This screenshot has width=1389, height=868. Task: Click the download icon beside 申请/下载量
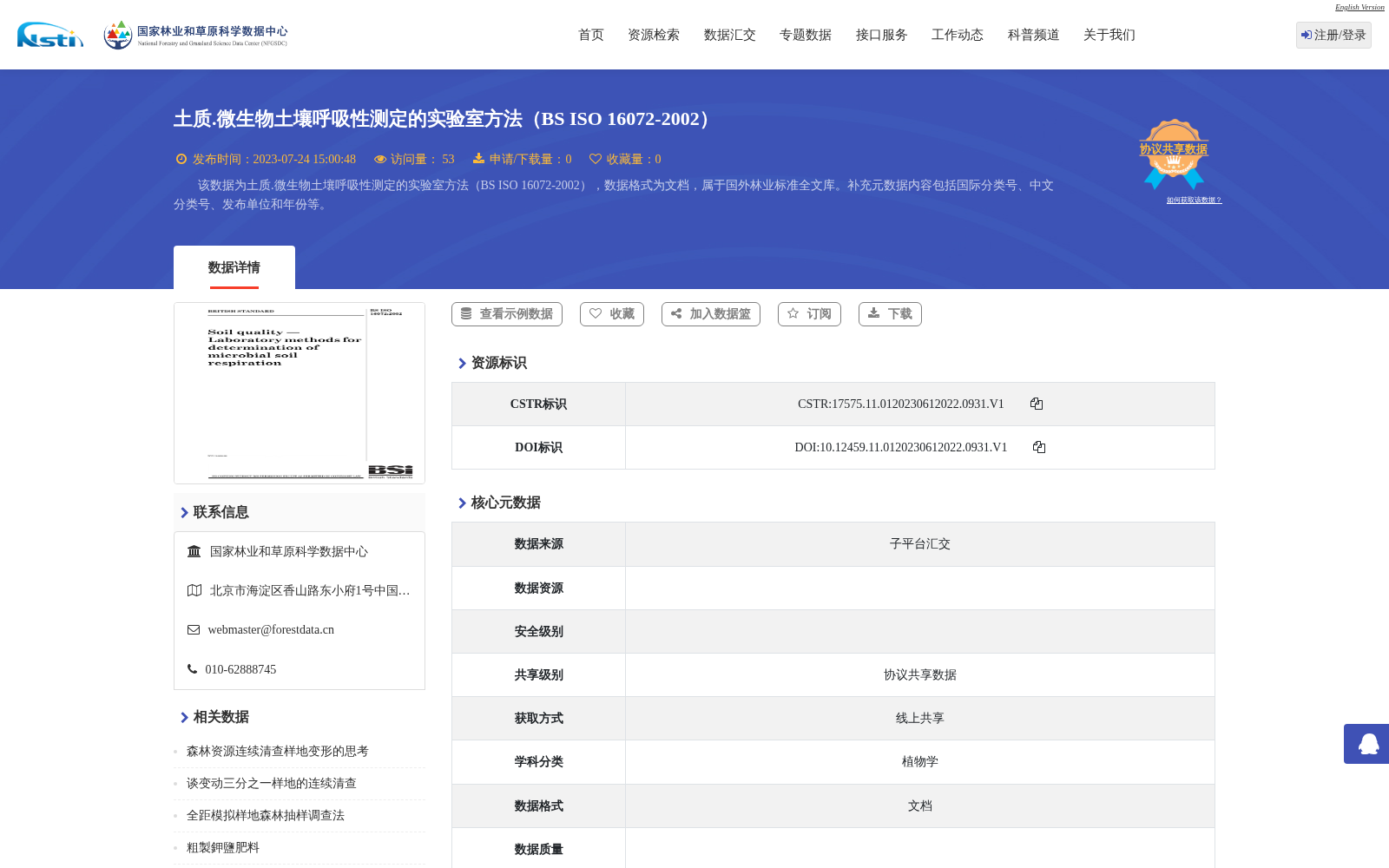coord(478,159)
